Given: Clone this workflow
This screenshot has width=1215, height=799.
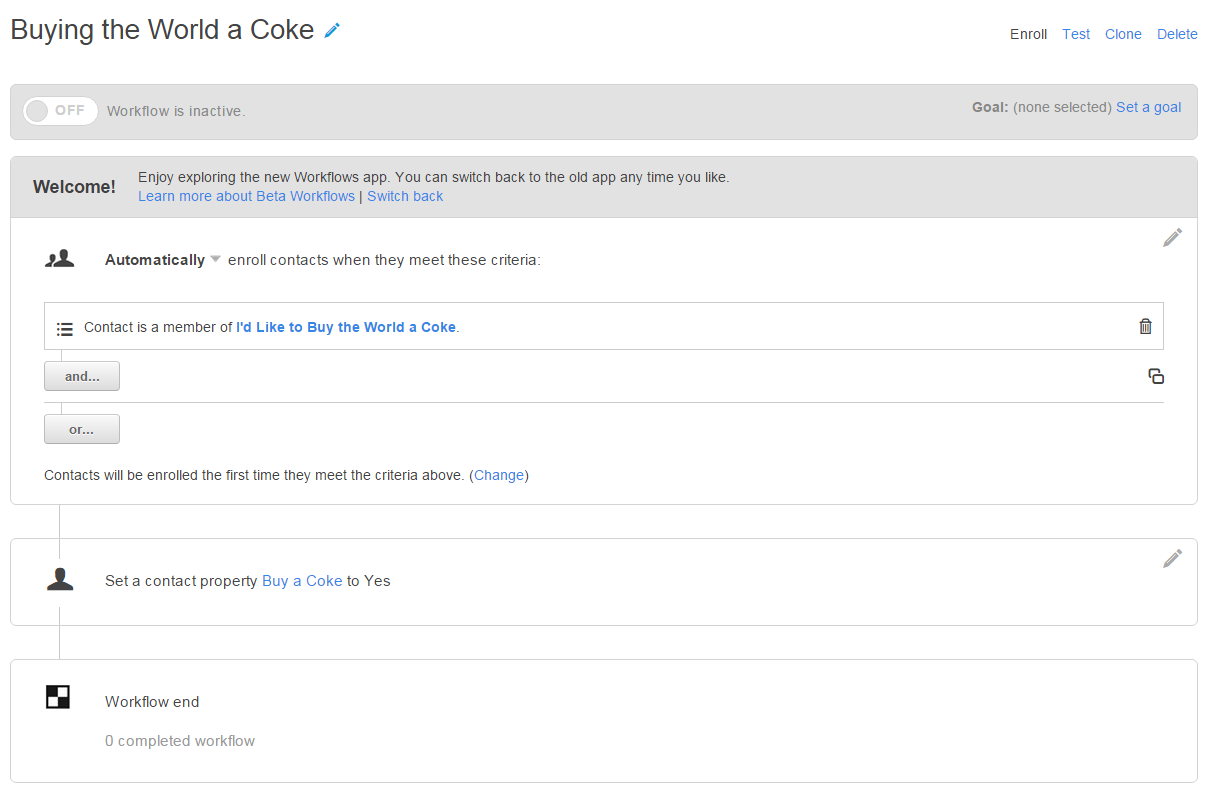Looking at the screenshot, I should click(1123, 34).
